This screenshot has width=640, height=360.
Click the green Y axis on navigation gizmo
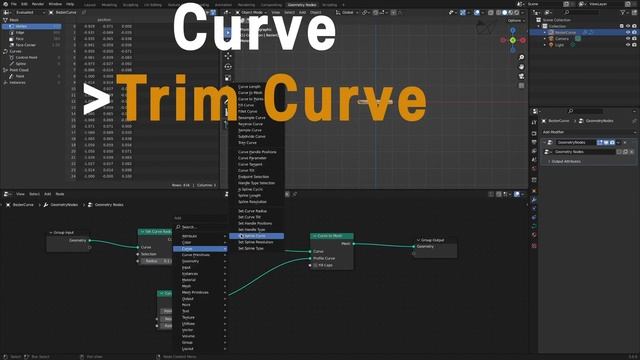(x=513, y=40)
